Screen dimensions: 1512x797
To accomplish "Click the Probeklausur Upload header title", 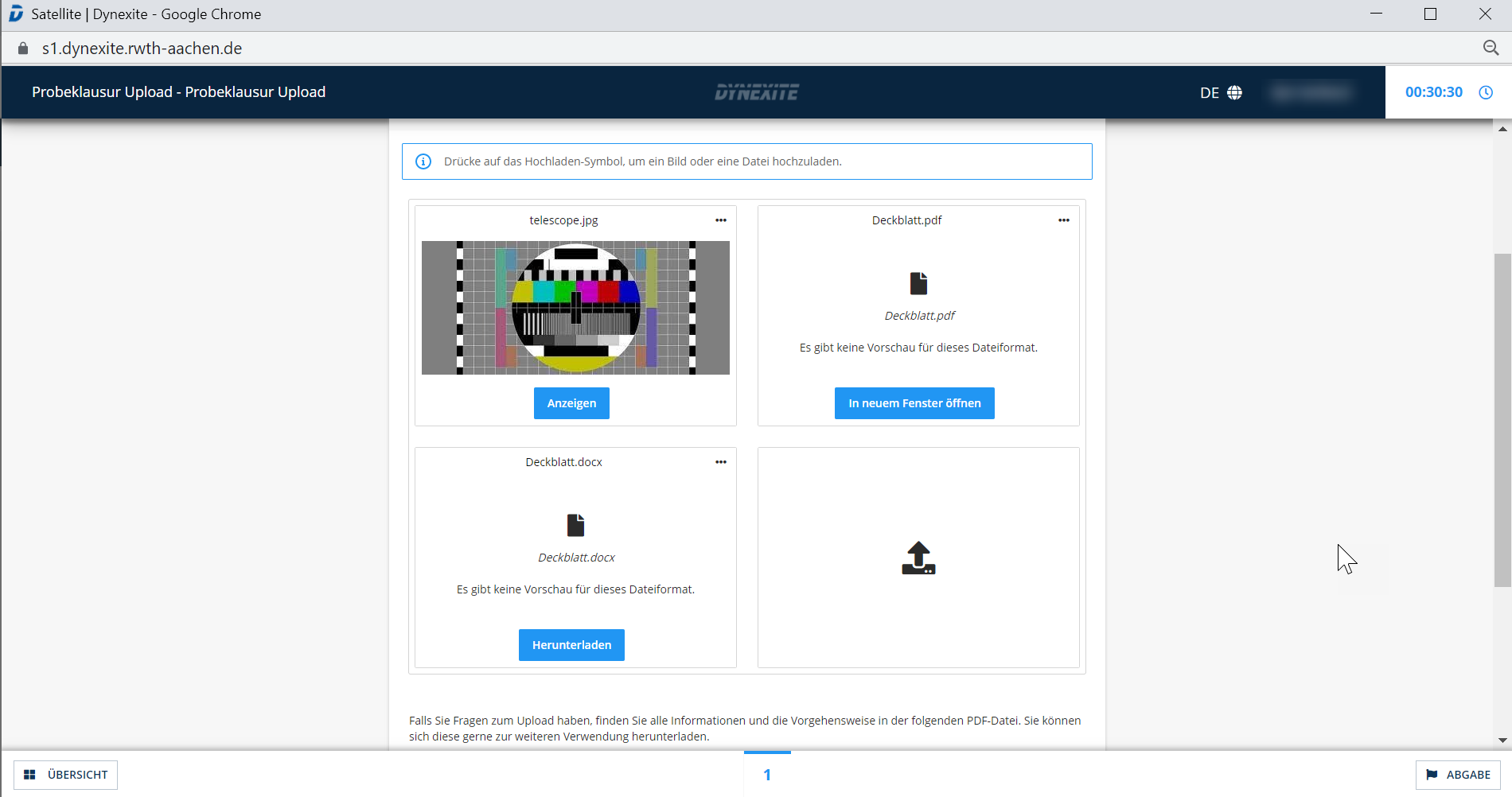I will coord(179,92).
